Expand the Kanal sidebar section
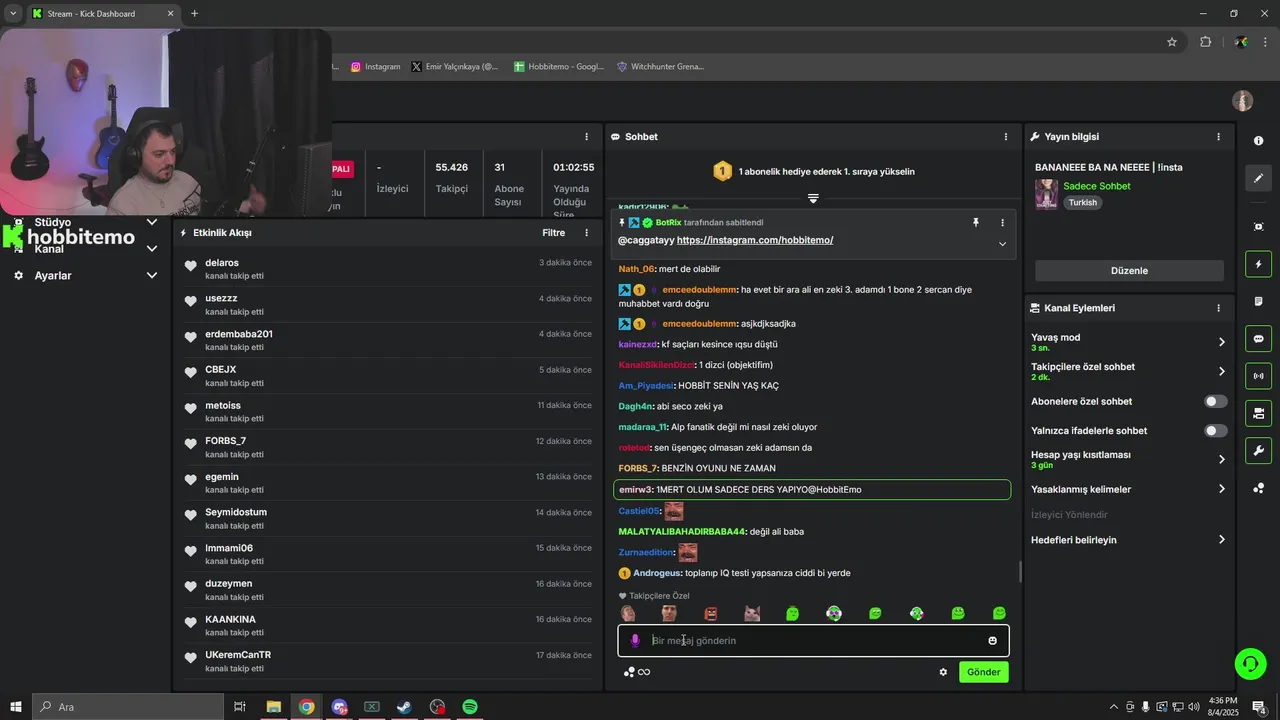Viewport: 1280px width, 720px height. coord(85,249)
